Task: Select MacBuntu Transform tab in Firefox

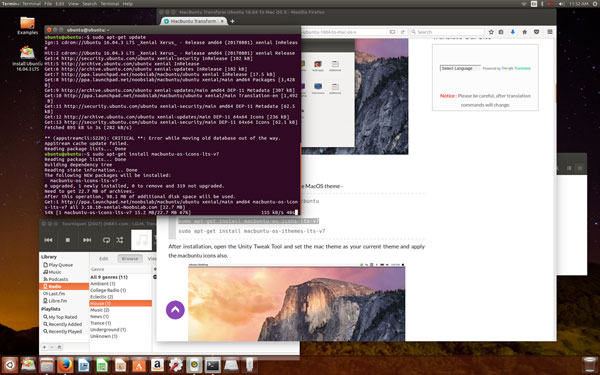Action: [193, 21]
